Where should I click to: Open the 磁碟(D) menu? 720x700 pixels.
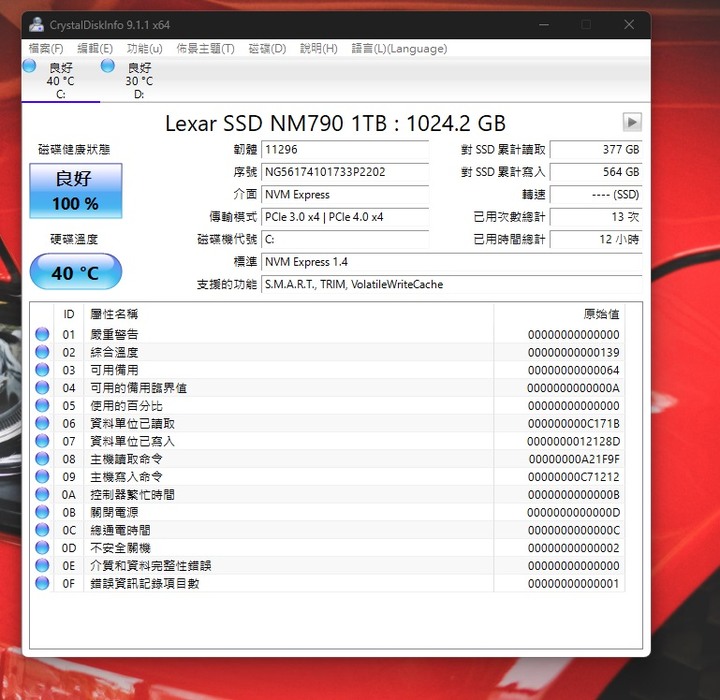click(x=267, y=49)
